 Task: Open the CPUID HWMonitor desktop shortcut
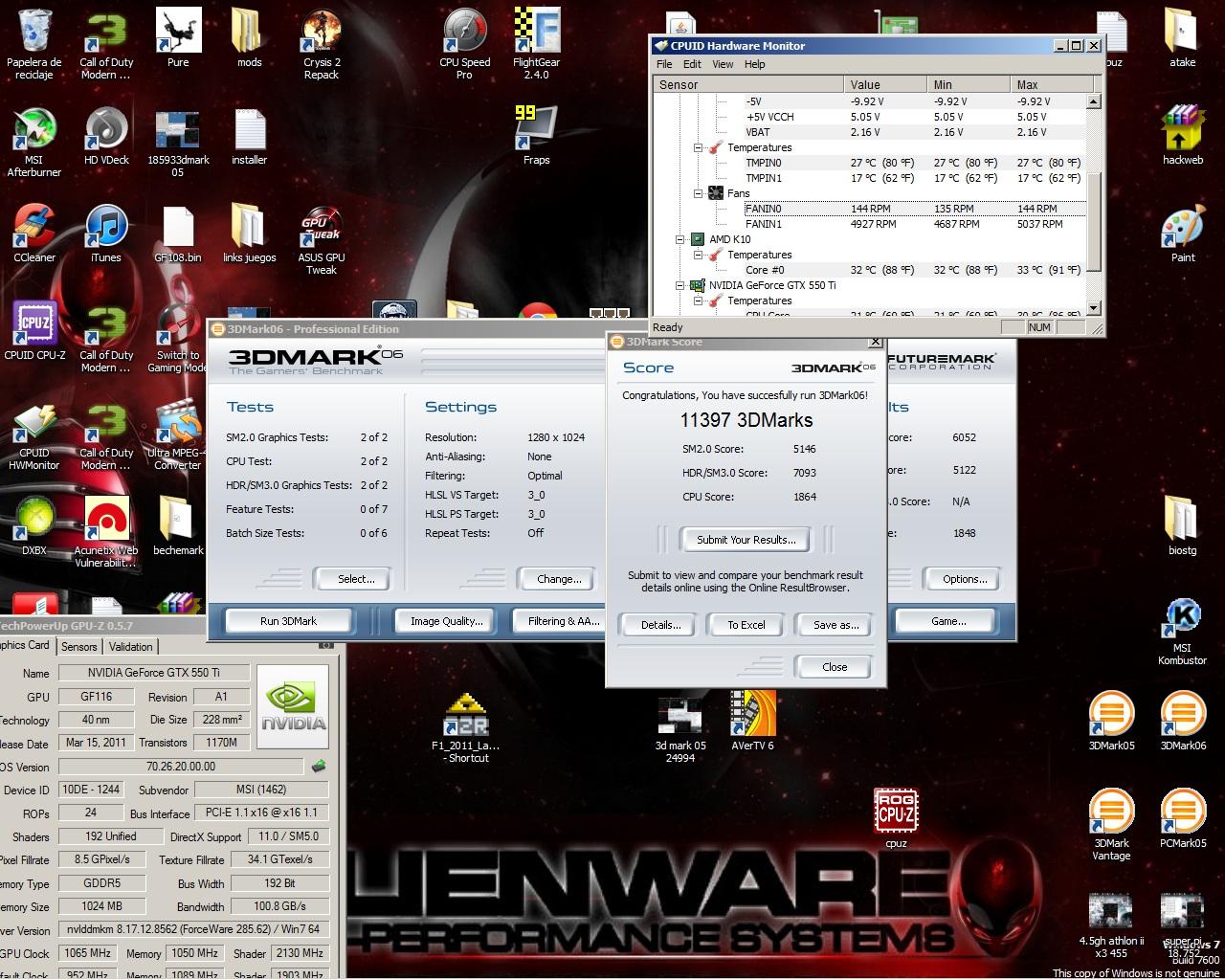click(34, 435)
